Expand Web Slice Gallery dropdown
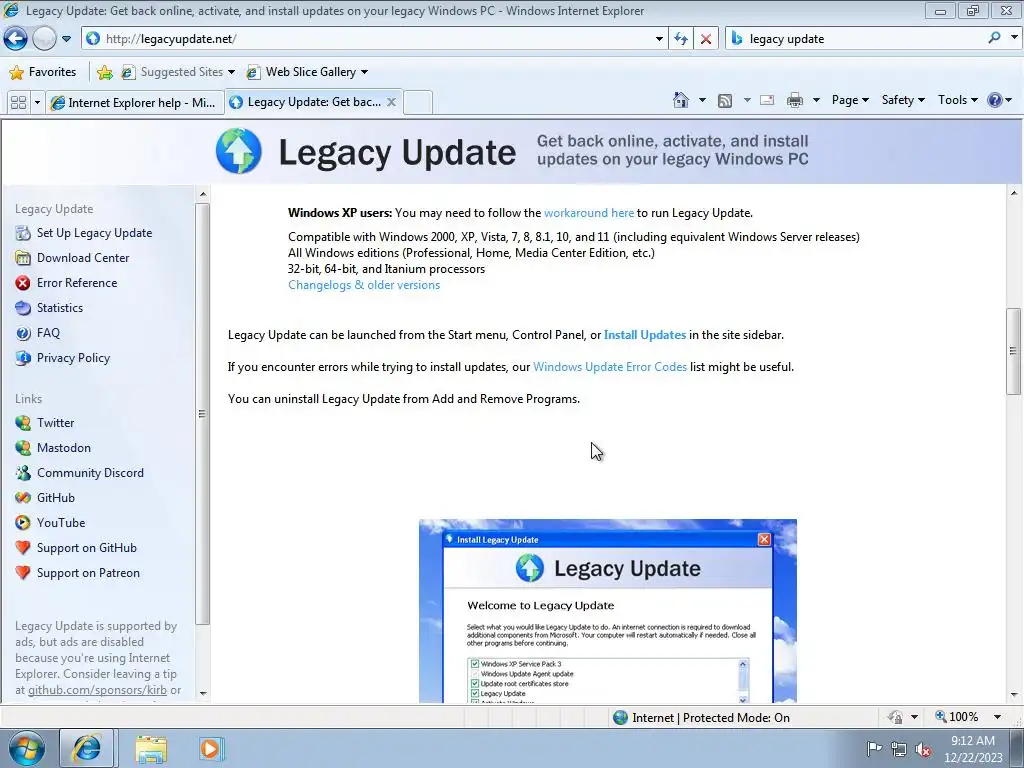Image resolution: width=1024 pixels, height=768 pixels. tap(364, 72)
